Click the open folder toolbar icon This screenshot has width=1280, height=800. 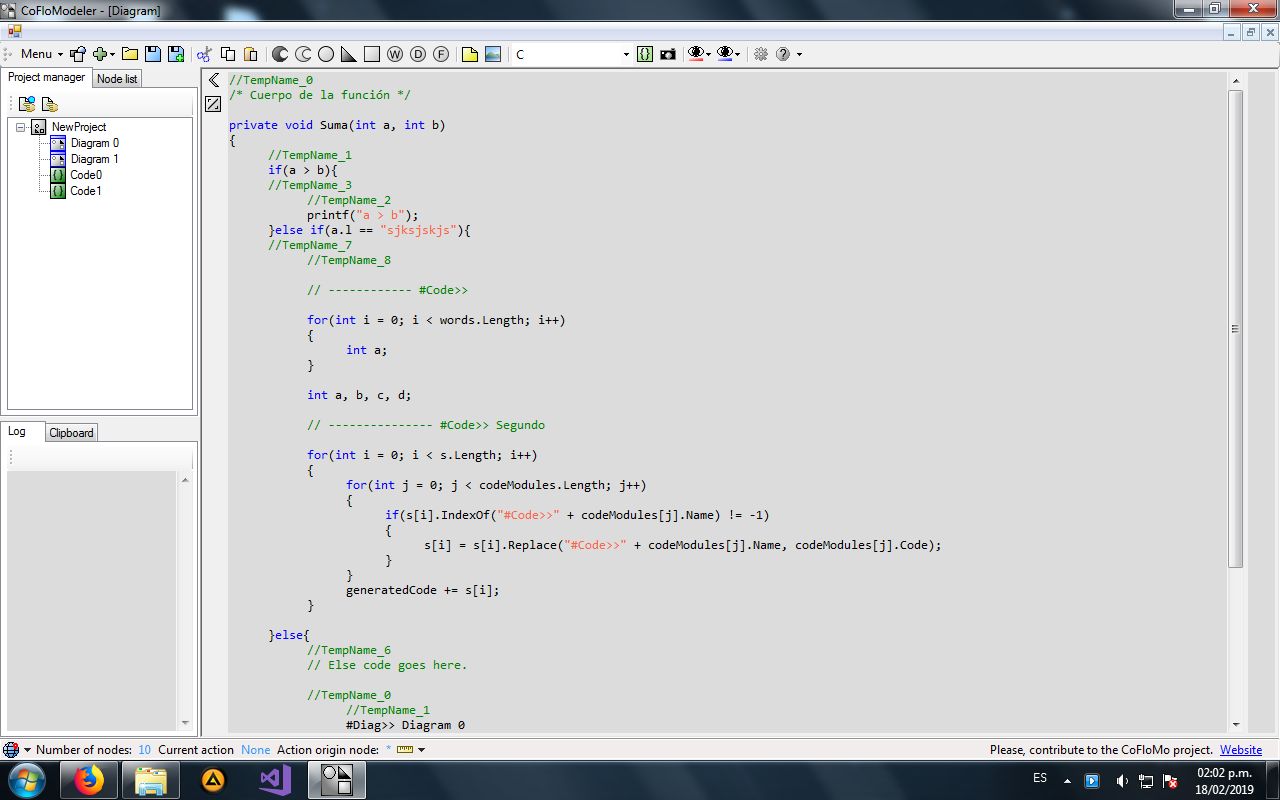coord(130,54)
